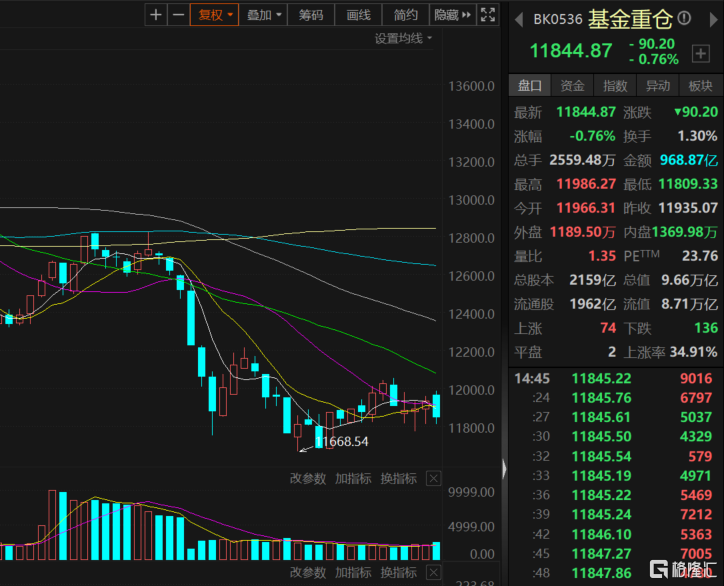Click the 14:45 tick row
This screenshot has height=586, width=724.
click(x=616, y=379)
